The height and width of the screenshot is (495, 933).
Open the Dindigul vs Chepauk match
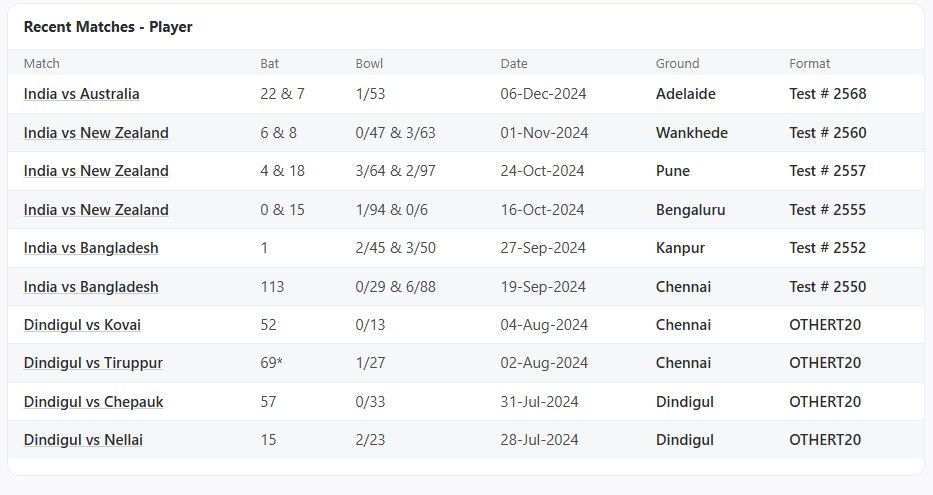(93, 402)
